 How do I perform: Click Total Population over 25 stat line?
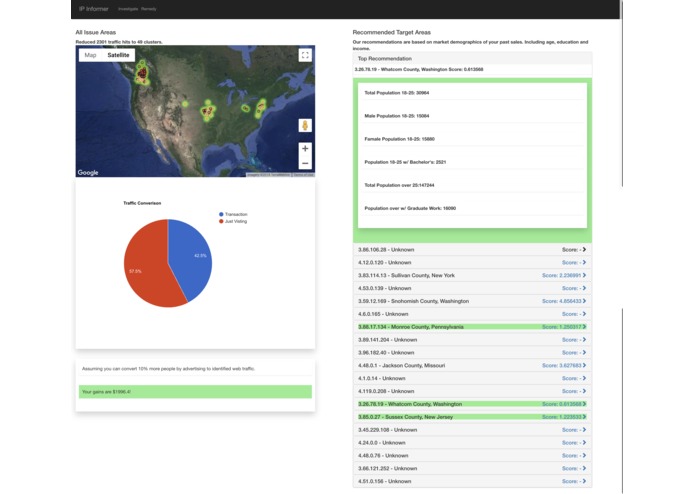(399, 185)
